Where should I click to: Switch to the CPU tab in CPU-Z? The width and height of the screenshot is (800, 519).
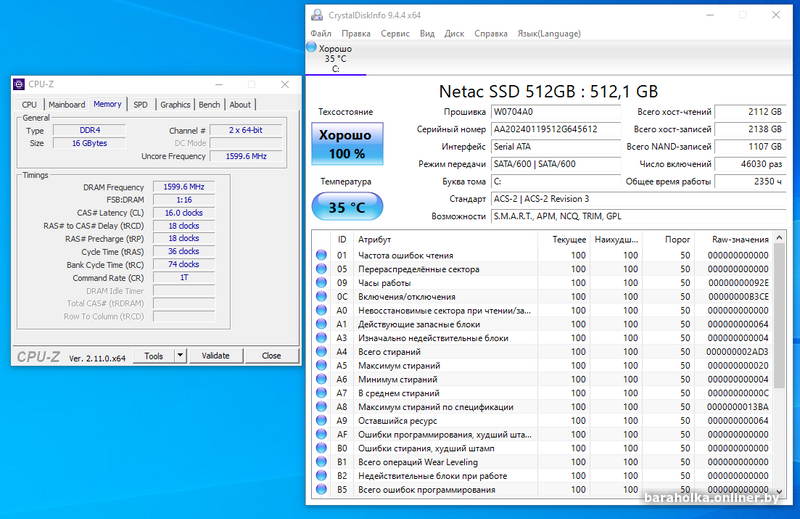(29, 105)
